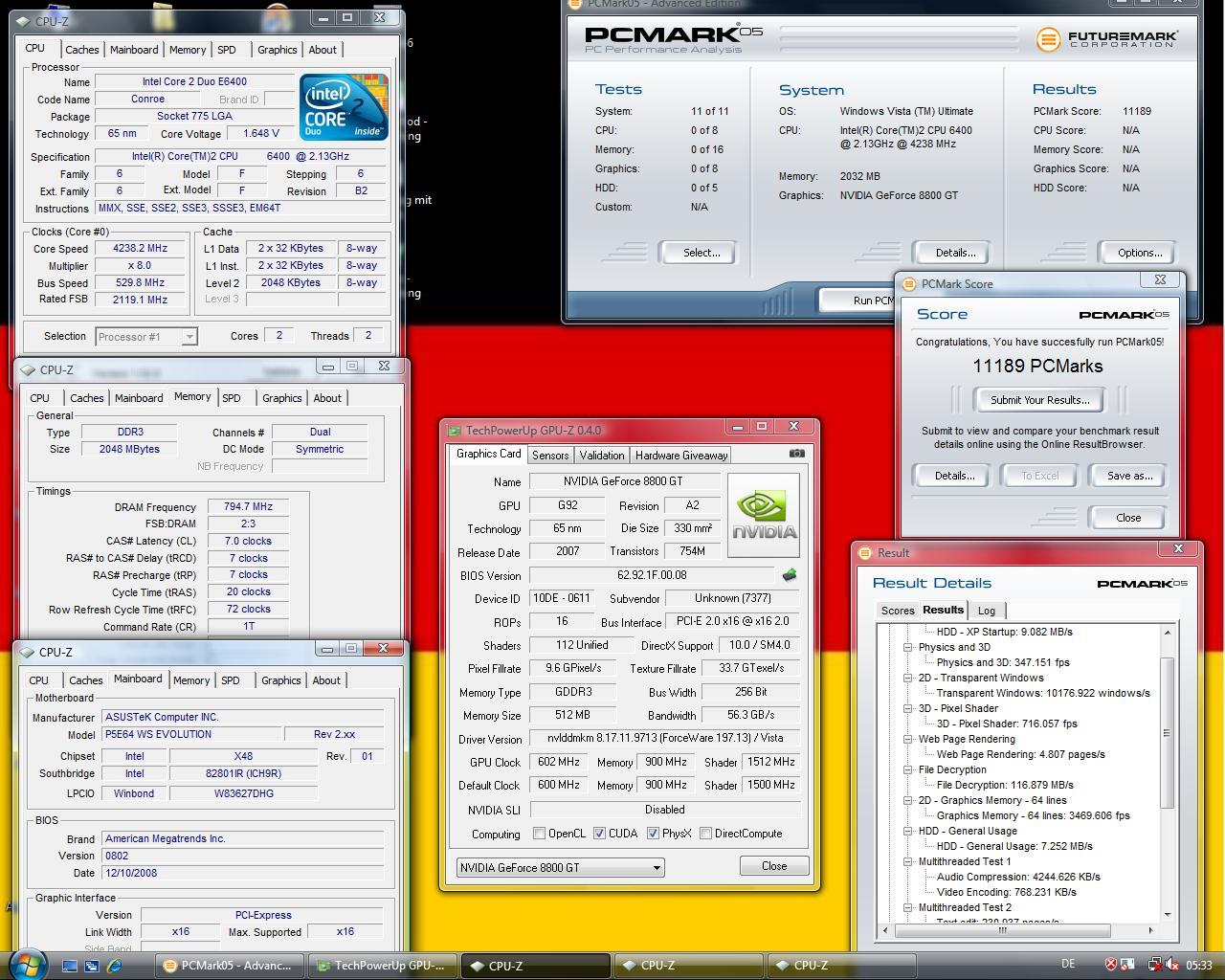Viewport: 1225px width, 980px height.
Task: Collapse the Physics and 3D node
Action: (x=907, y=647)
